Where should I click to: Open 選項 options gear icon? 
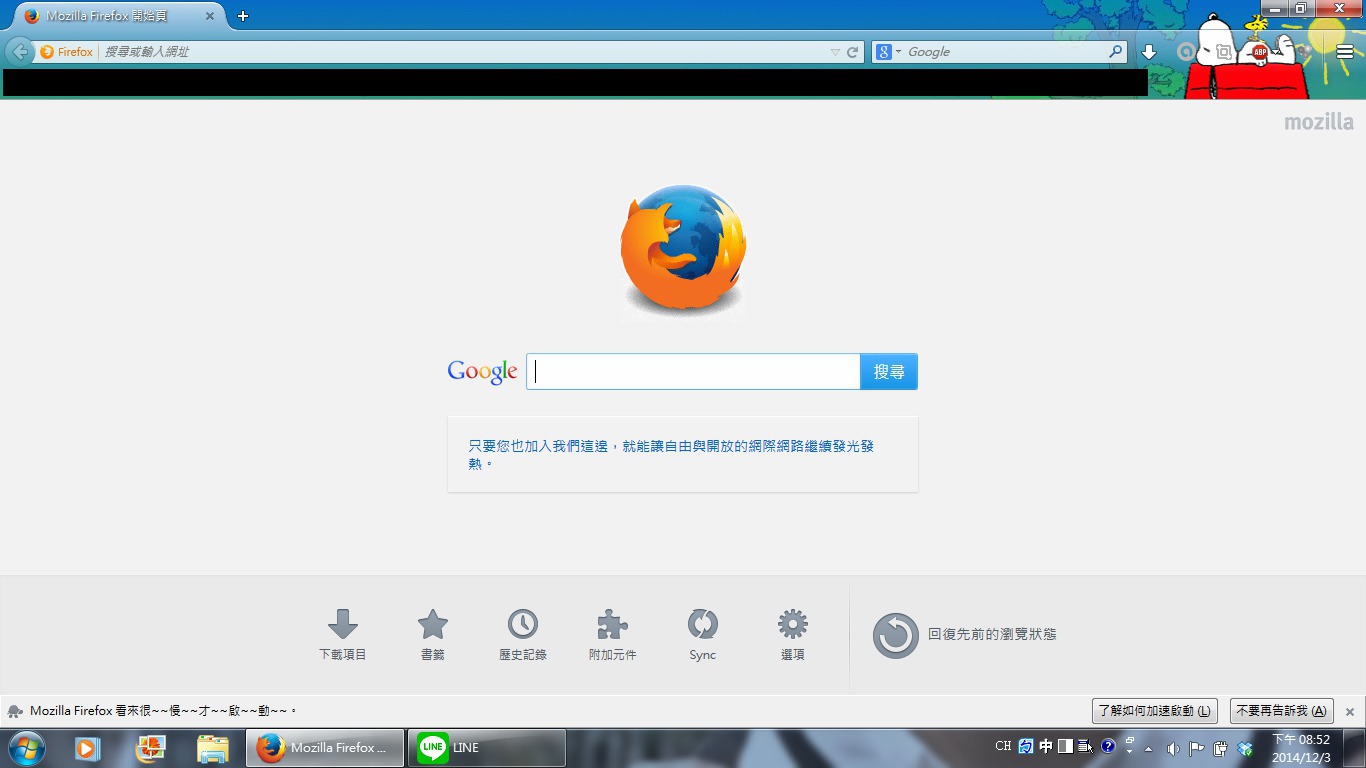[x=793, y=635]
